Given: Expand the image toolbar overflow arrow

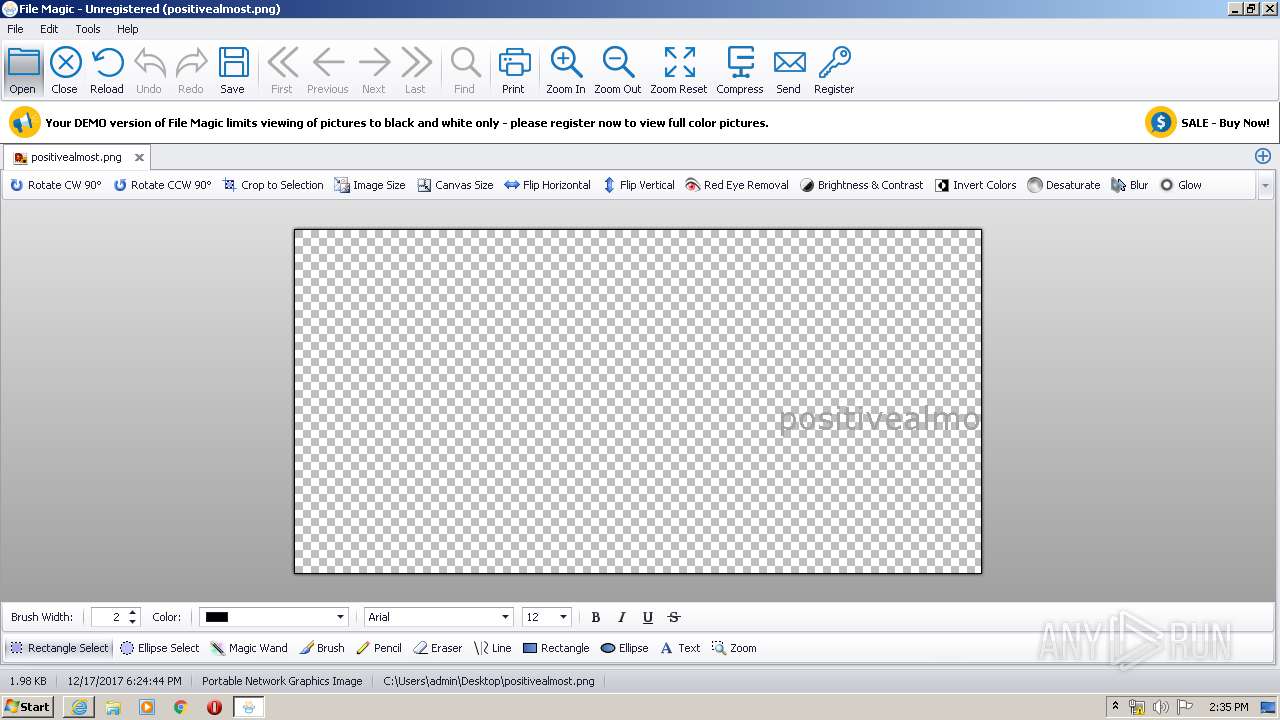Looking at the screenshot, I should click(x=1265, y=185).
